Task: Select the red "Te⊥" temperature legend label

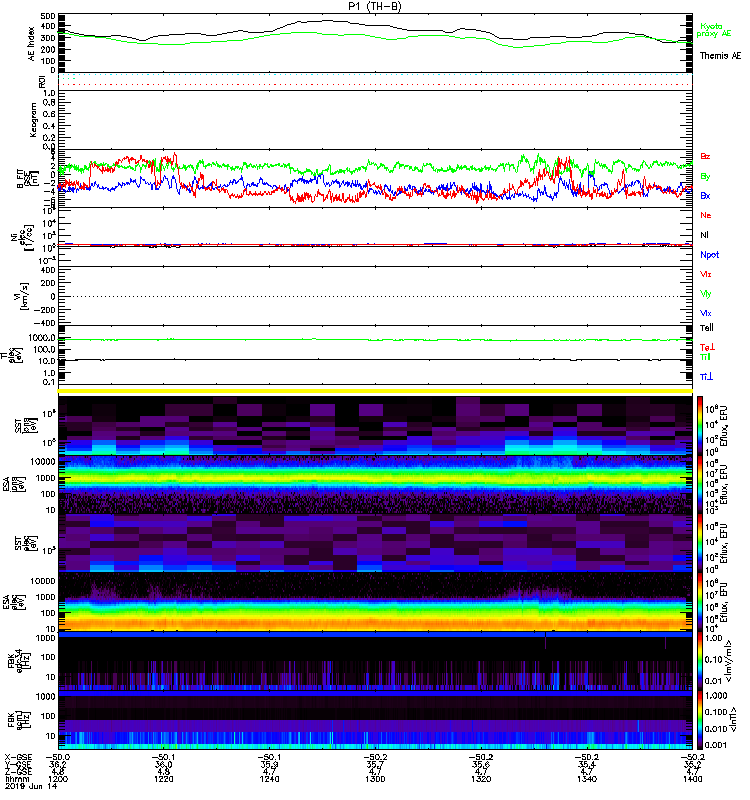Action: click(707, 347)
